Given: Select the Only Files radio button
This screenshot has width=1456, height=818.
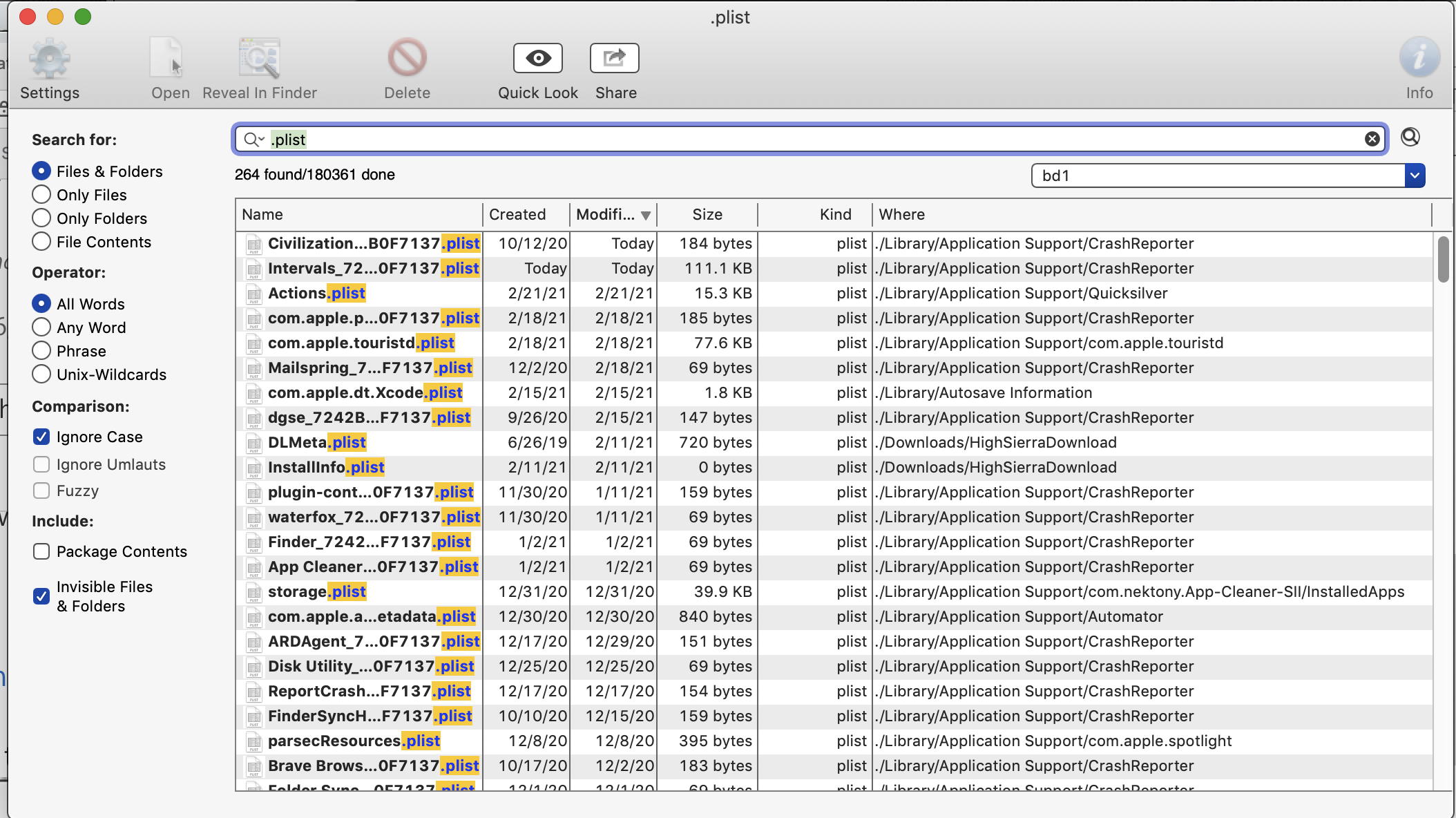Looking at the screenshot, I should click(41, 195).
